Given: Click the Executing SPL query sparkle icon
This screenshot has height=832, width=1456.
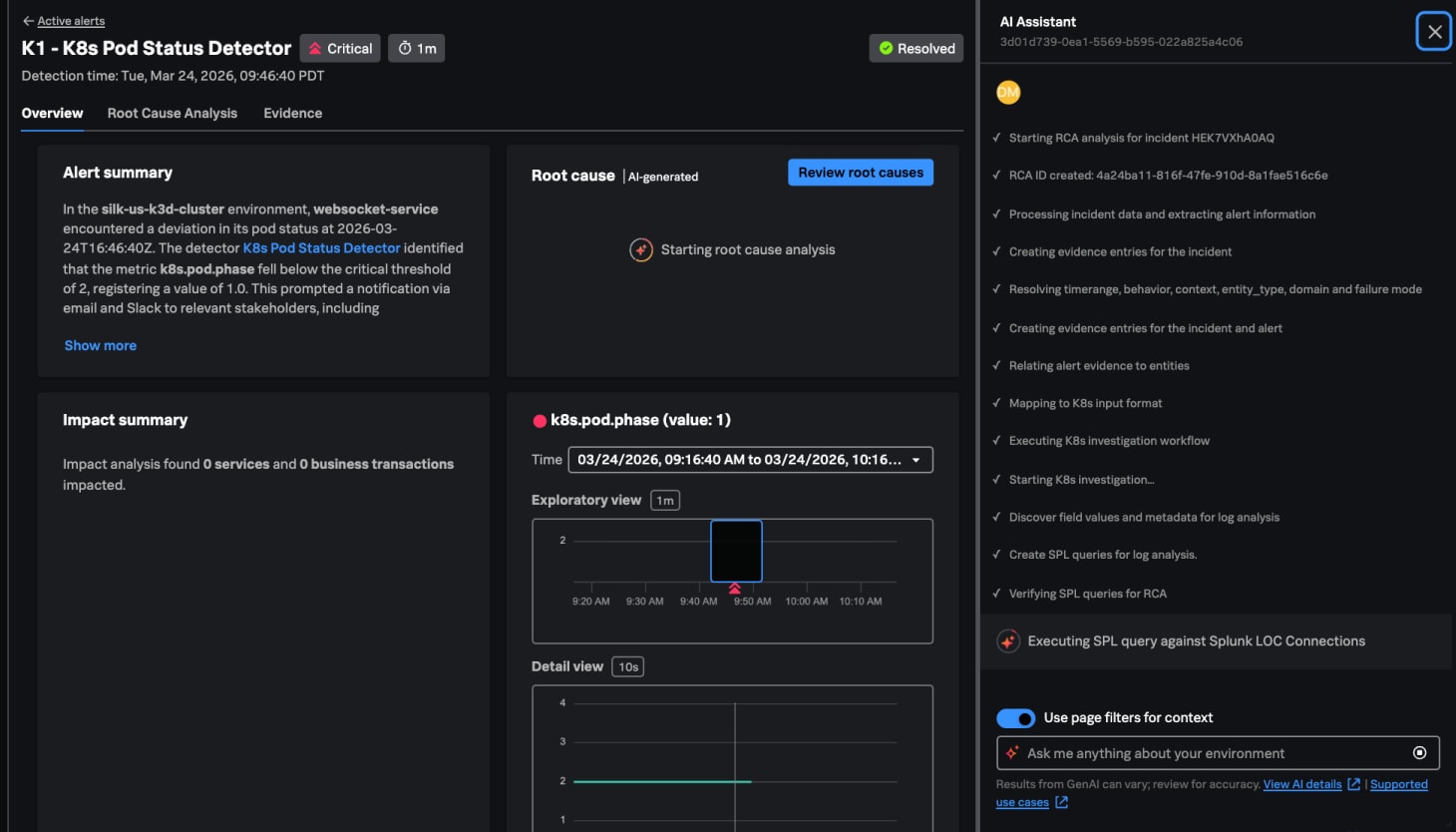Looking at the screenshot, I should click(x=1008, y=641).
